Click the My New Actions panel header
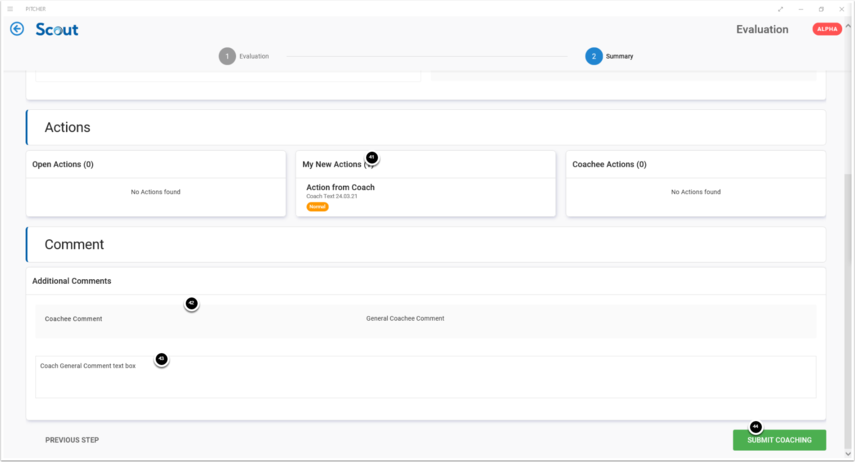The image size is (855, 462). 334,164
